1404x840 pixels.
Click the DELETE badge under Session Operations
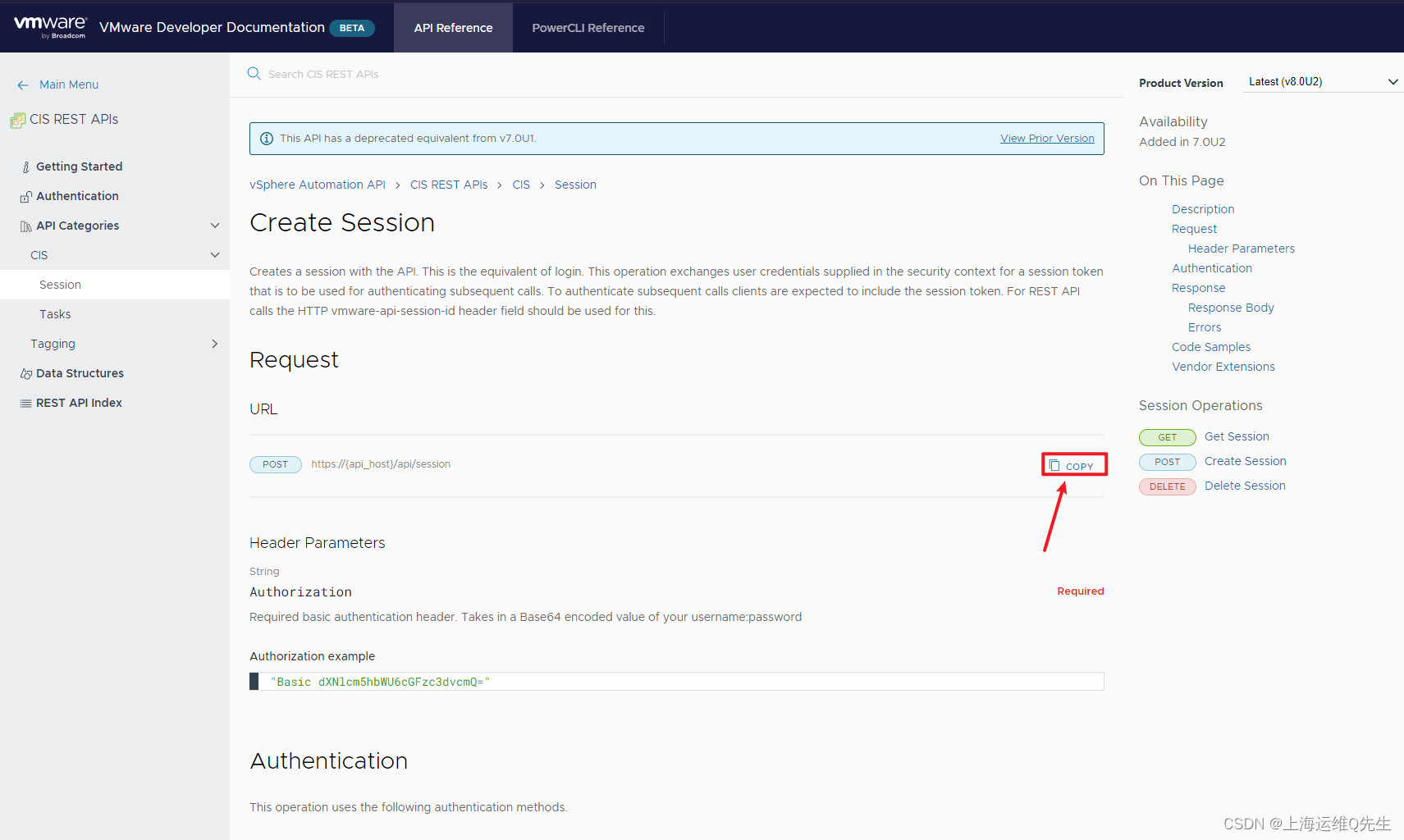pyautogui.click(x=1168, y=486)
